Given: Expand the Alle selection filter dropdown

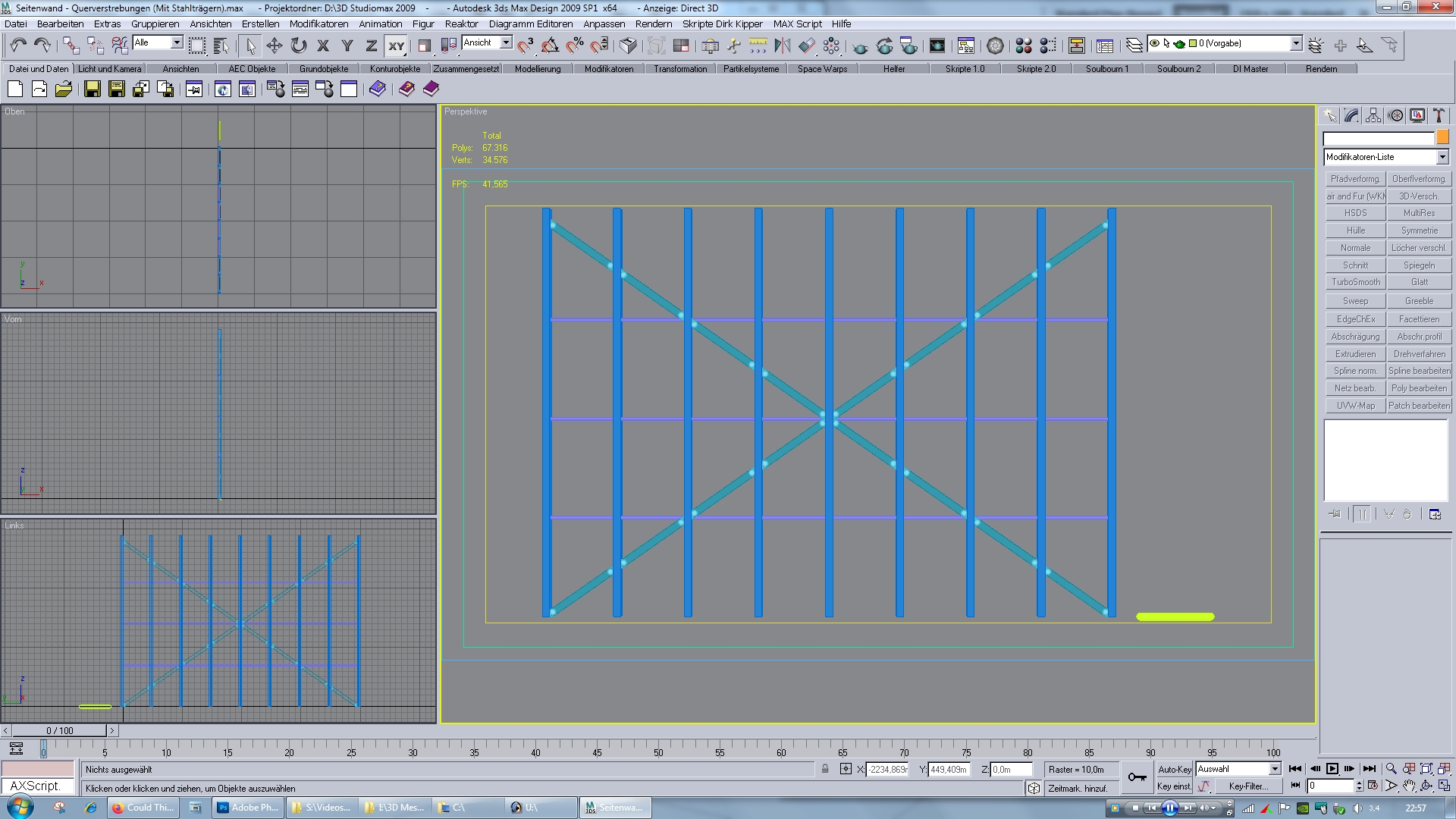Looking at the screenshot, I should [x=177, y=43].
